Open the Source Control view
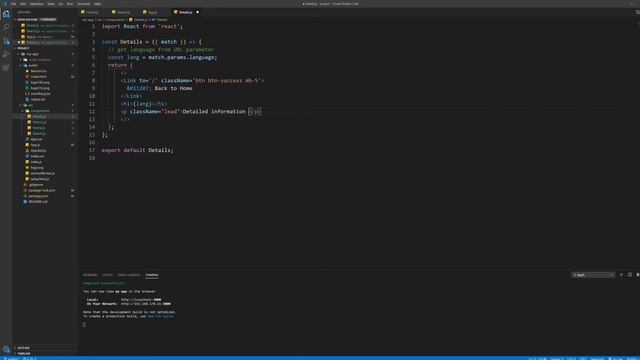The width and height of the screenshot is (640, 360). [6, 41]
